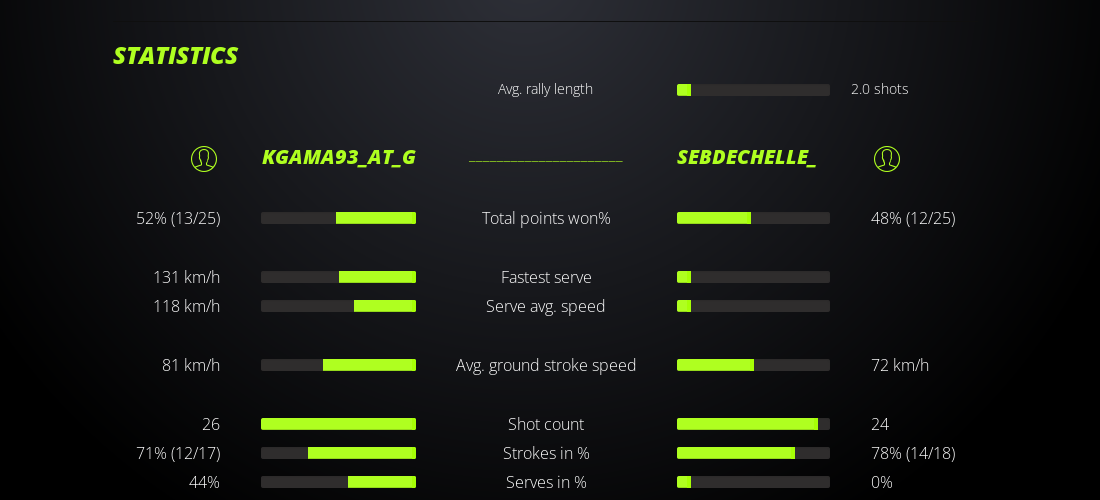
Task: Click the Strokes in % label
Action: (546, 453)
